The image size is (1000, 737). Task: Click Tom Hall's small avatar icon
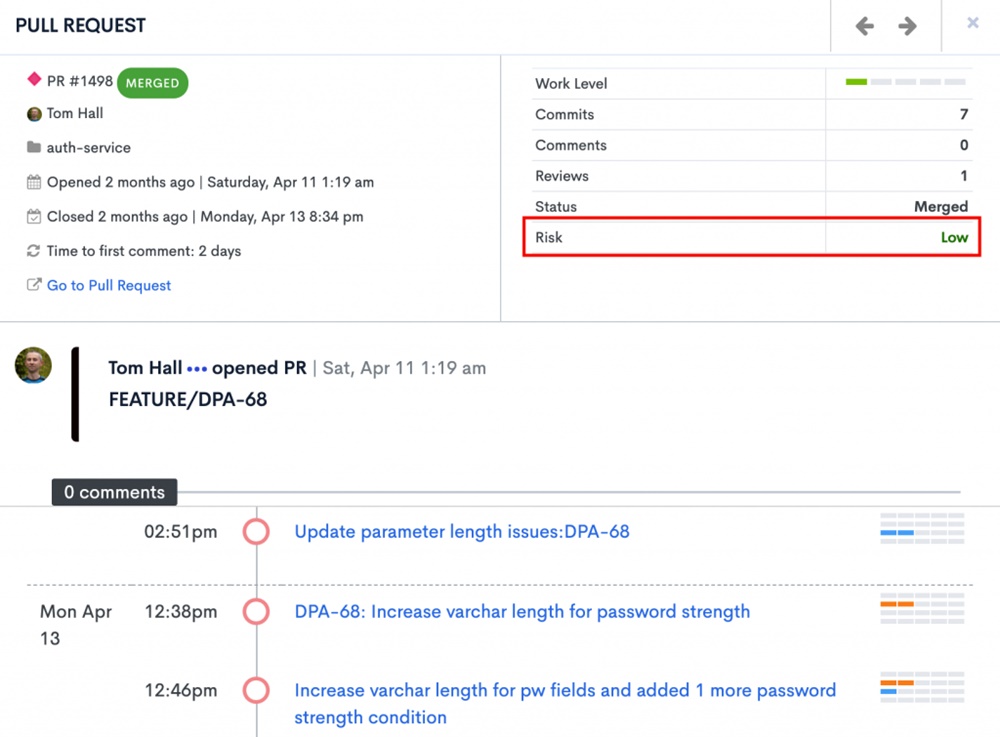pos(34,114)
